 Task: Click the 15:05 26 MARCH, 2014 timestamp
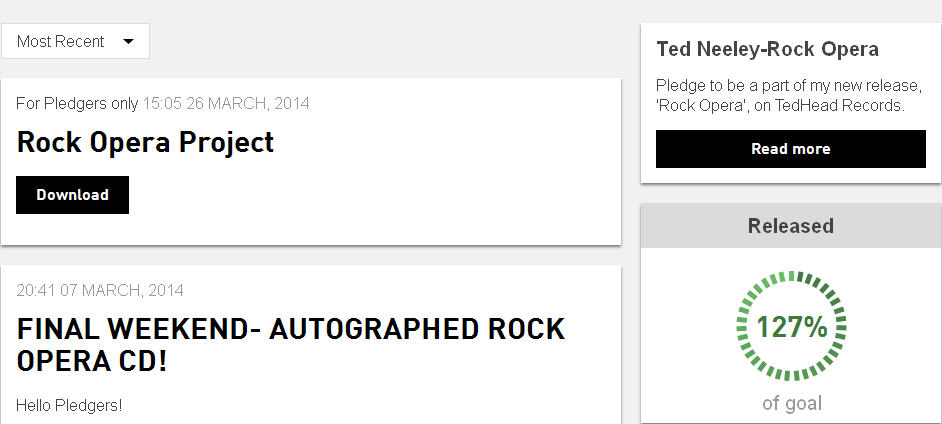[226, 103]
